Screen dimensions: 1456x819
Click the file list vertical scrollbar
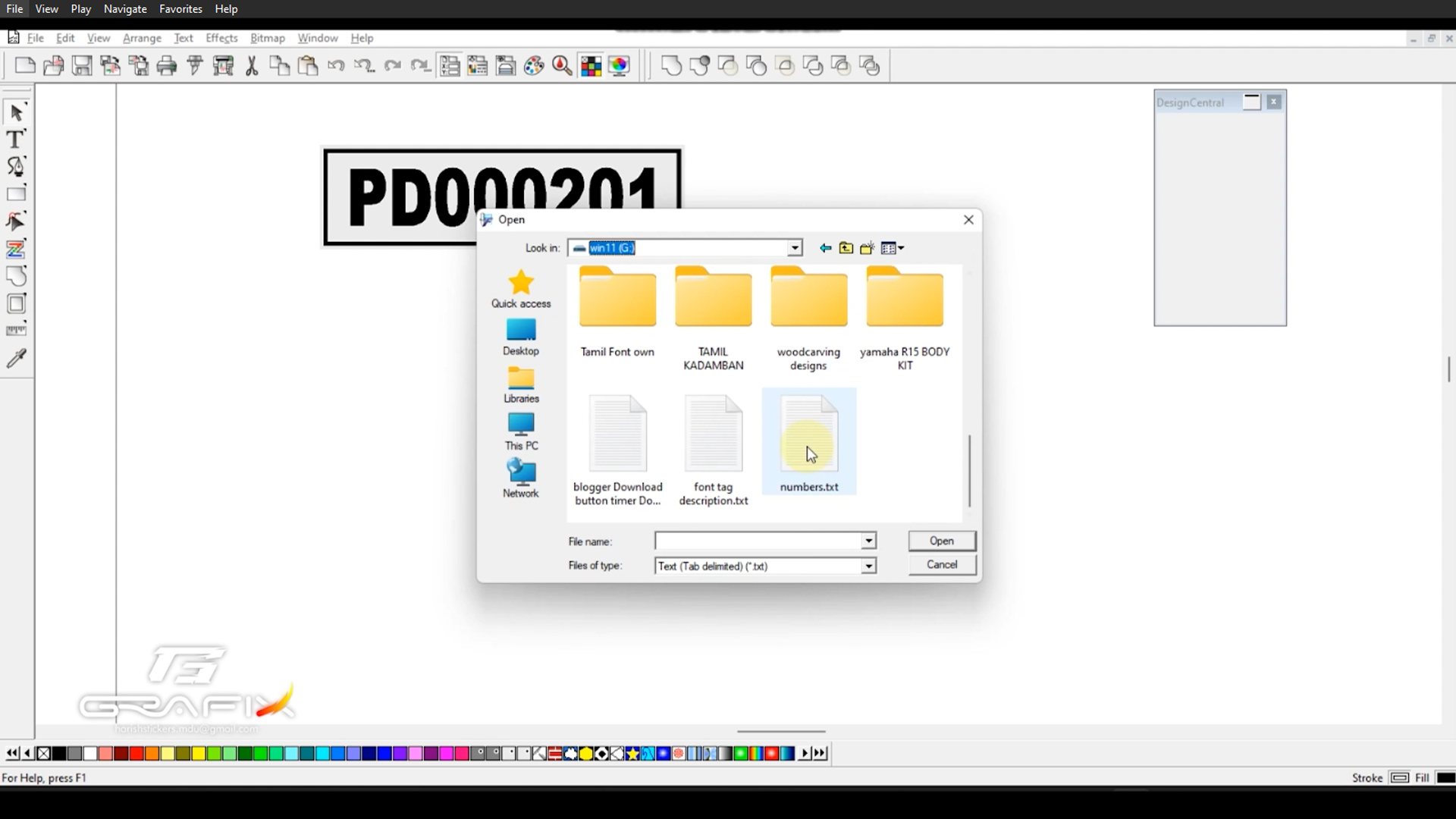coord(969,470)
